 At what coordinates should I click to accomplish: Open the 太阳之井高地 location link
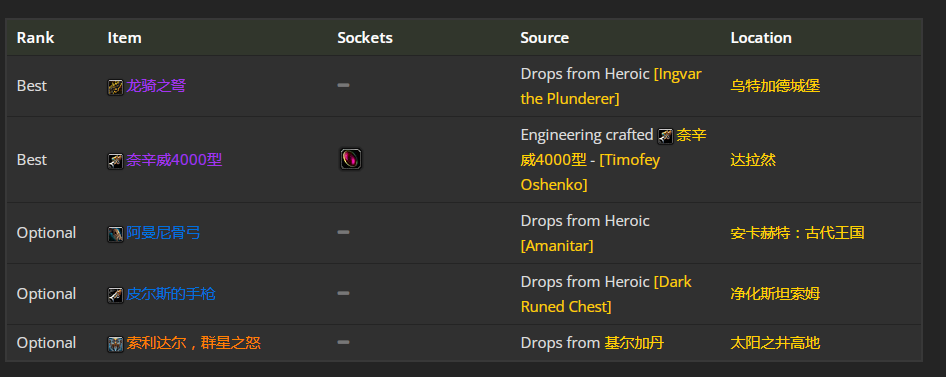tap(775, 343)
